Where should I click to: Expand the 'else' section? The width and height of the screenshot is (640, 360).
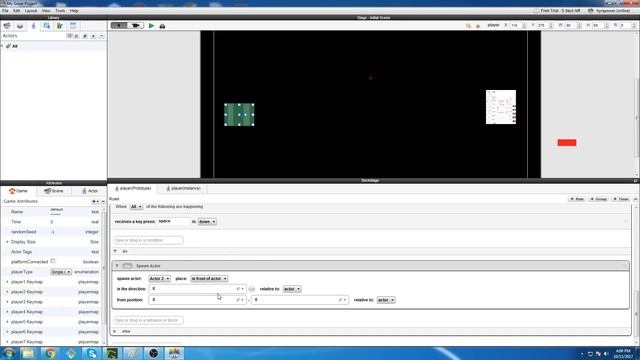coord(115,331)
